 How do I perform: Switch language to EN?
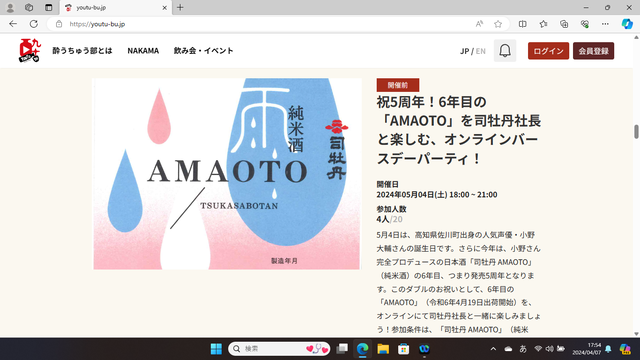(480, 51)
